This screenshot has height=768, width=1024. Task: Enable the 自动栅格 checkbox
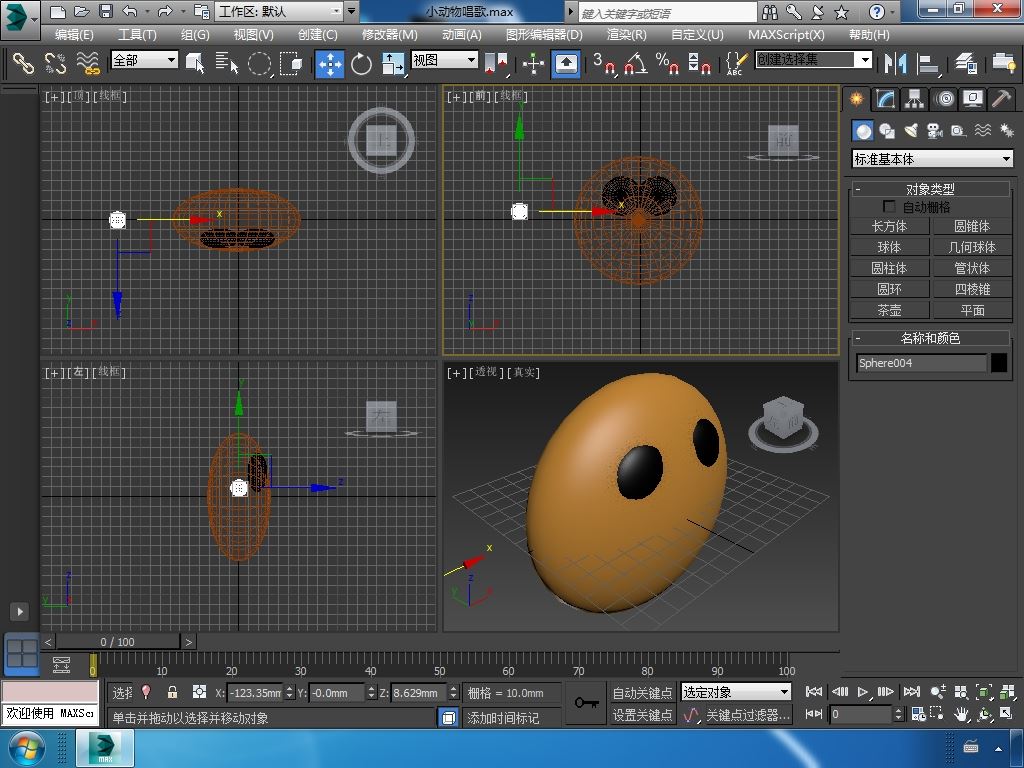pos(889,207)
